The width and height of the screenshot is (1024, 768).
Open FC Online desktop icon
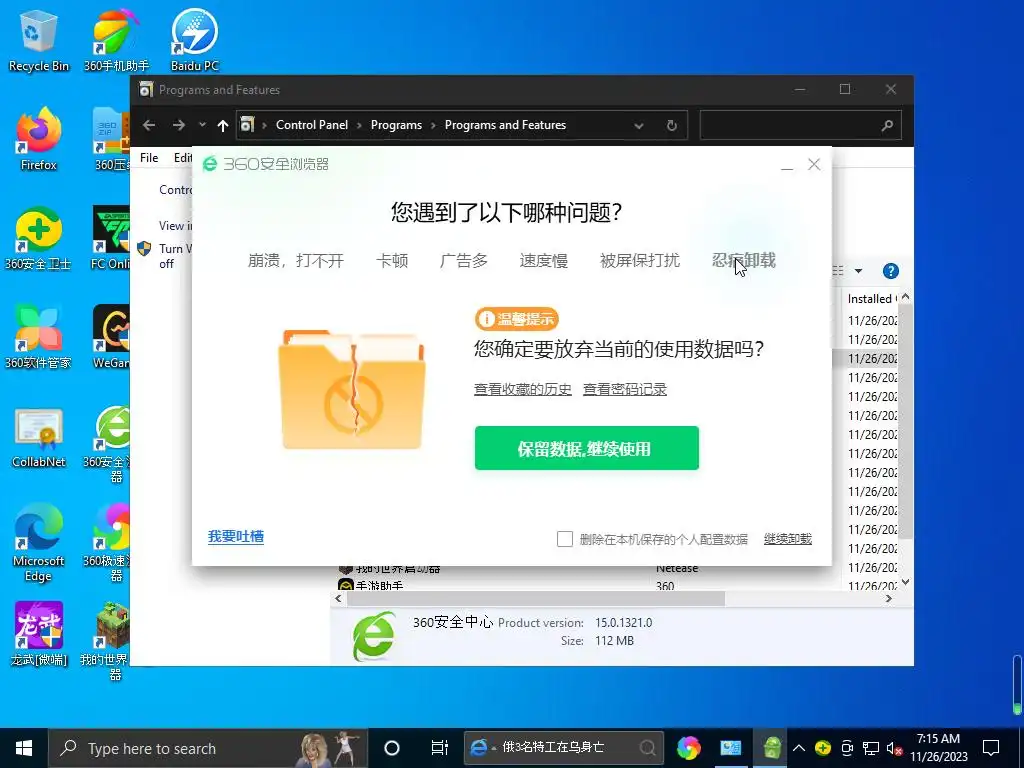coord(111,239)
